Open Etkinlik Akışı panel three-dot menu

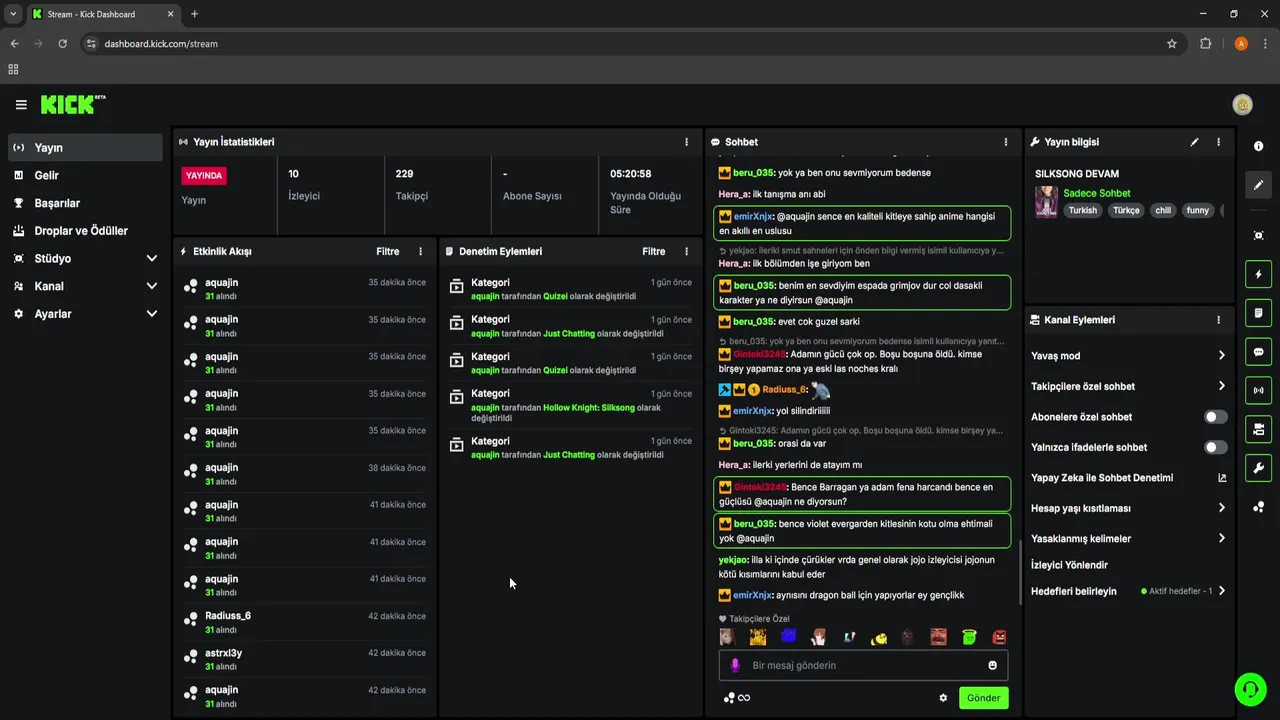coord(420,252)
